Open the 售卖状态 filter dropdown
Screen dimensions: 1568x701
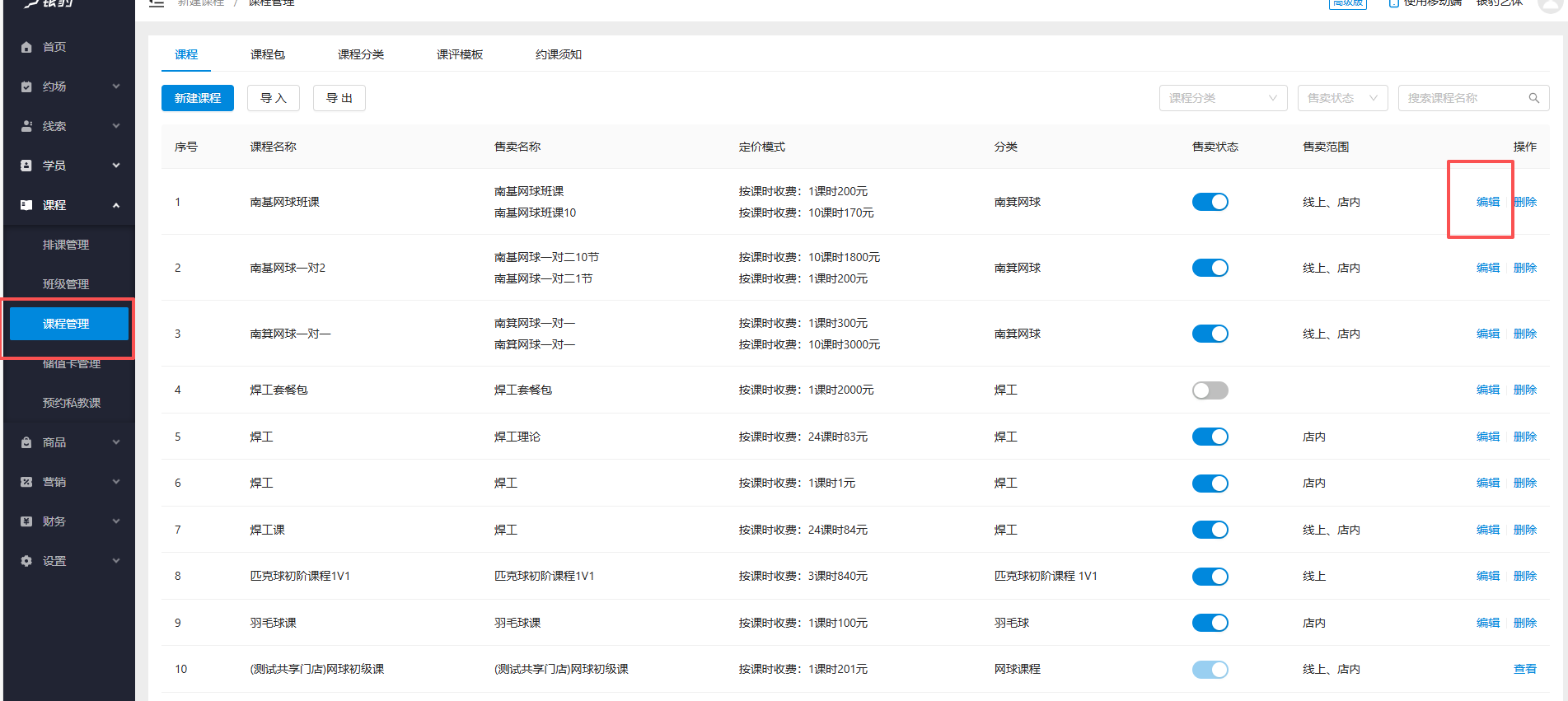[x=1342, y=98]
